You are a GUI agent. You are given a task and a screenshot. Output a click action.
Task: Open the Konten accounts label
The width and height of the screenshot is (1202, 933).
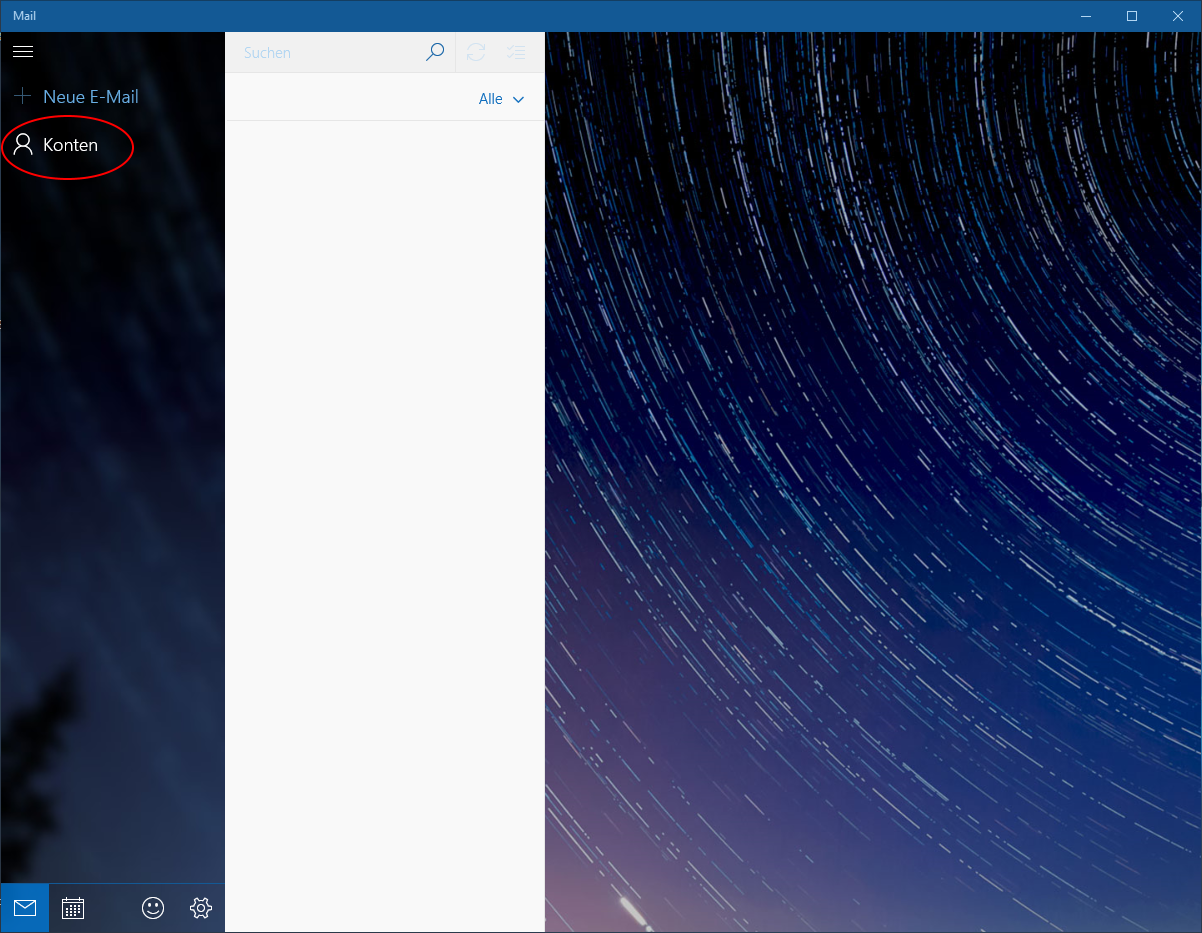point(70,145)
